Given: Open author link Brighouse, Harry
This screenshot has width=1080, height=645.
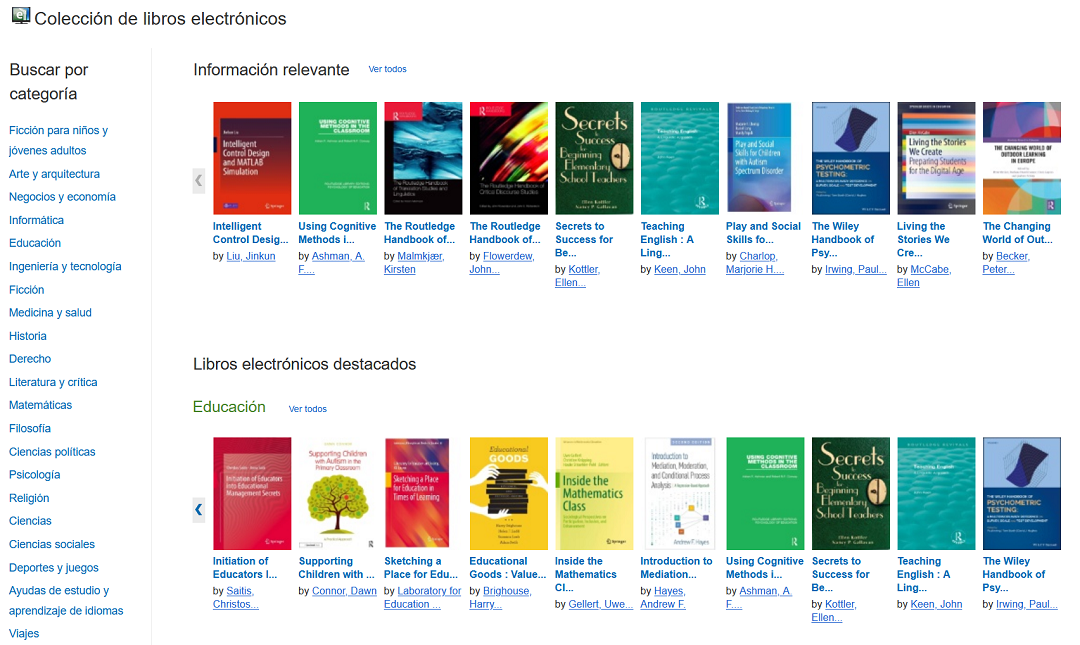Looking at the screenshot, I should point(500,597).
